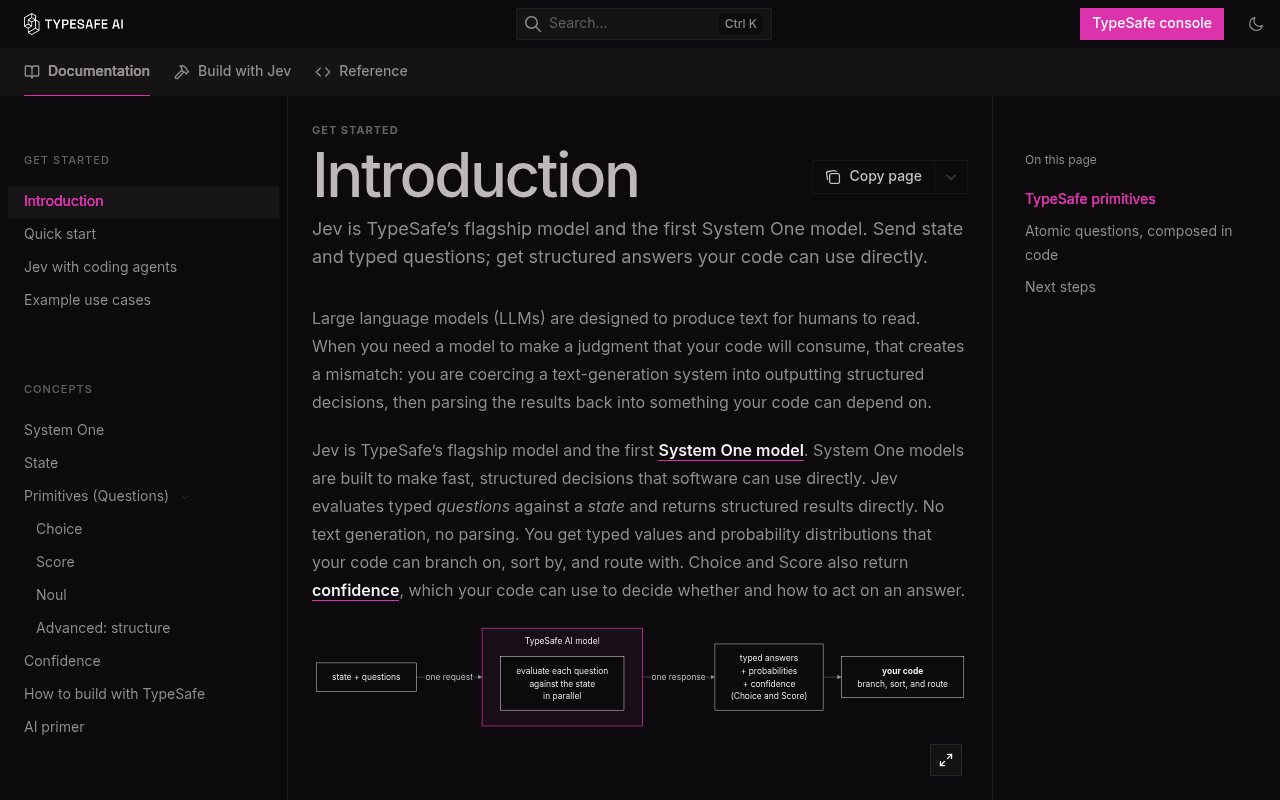Toggle dark mode moon icon

point(1256,24)
